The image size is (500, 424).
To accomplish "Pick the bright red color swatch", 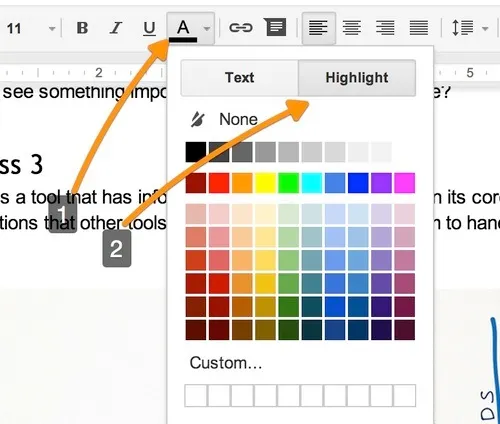I will [219, 183].
